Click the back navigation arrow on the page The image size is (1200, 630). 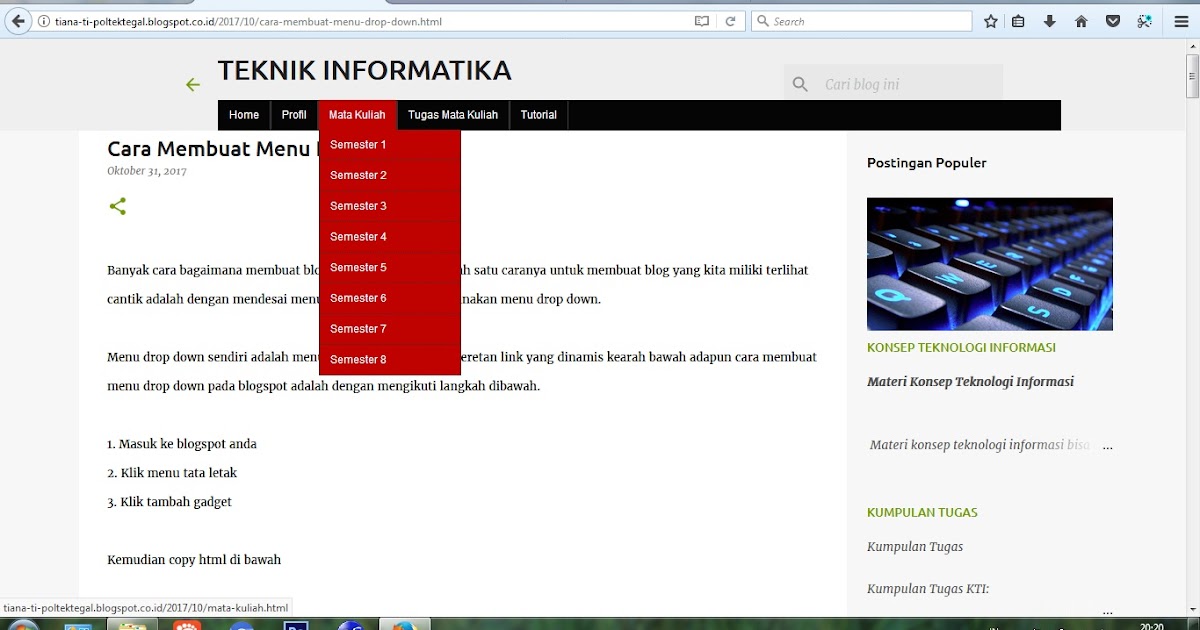192,84
